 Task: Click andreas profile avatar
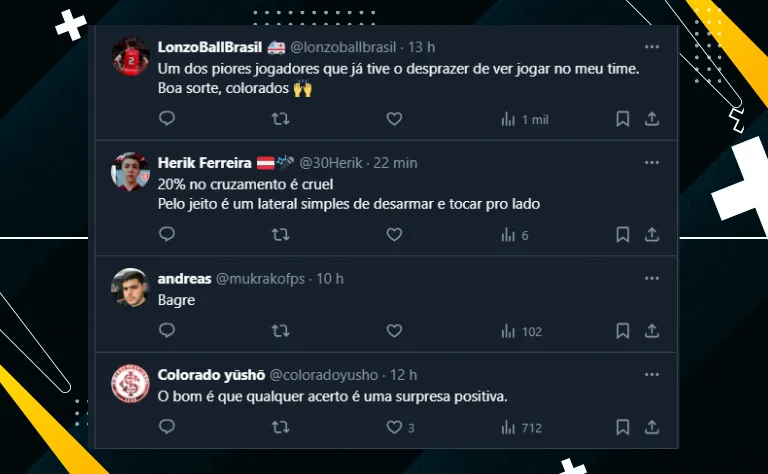click(131, 288)
